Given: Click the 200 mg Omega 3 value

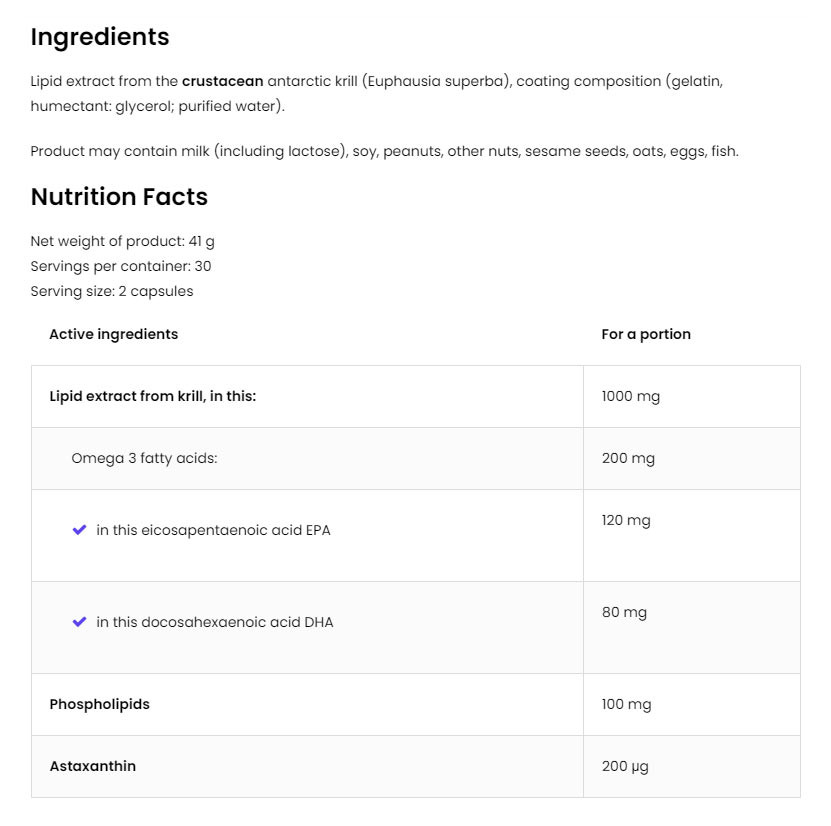Looking at the screenshot, I should click(628, 458).
